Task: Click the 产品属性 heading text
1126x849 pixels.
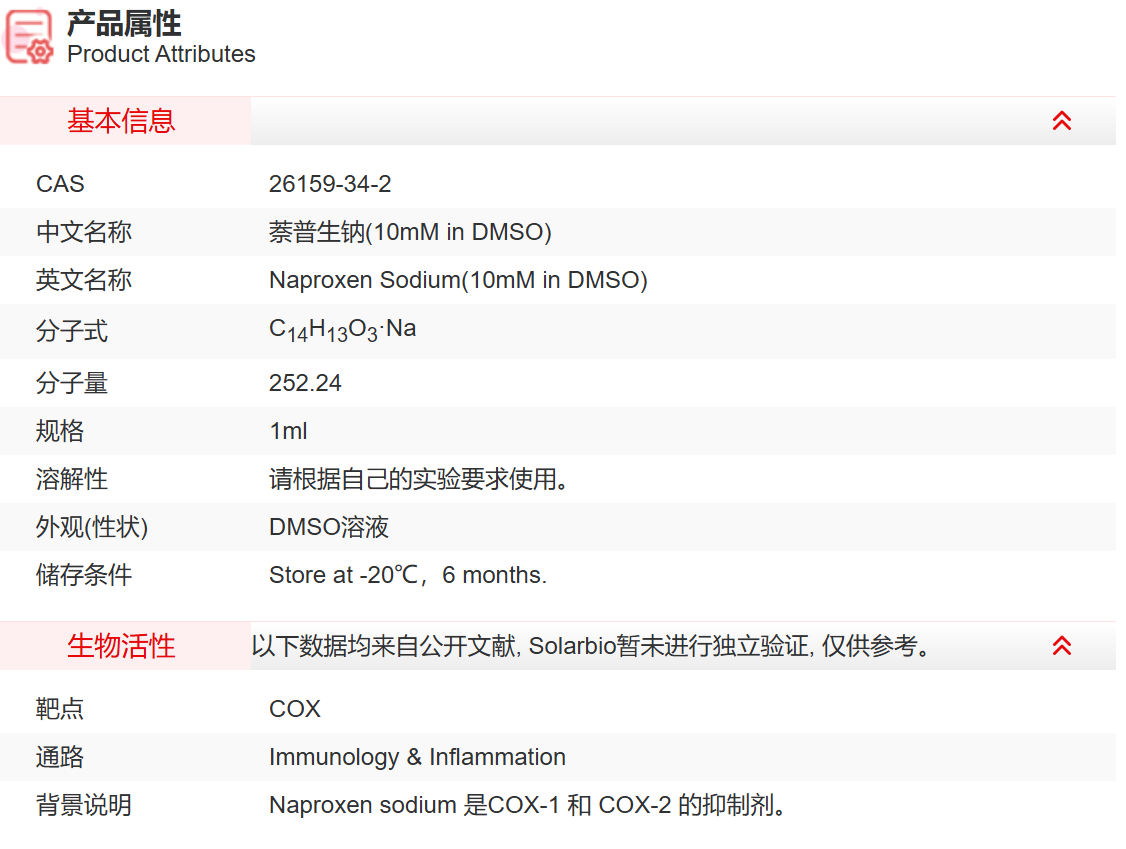Action: tap(124, 22)
